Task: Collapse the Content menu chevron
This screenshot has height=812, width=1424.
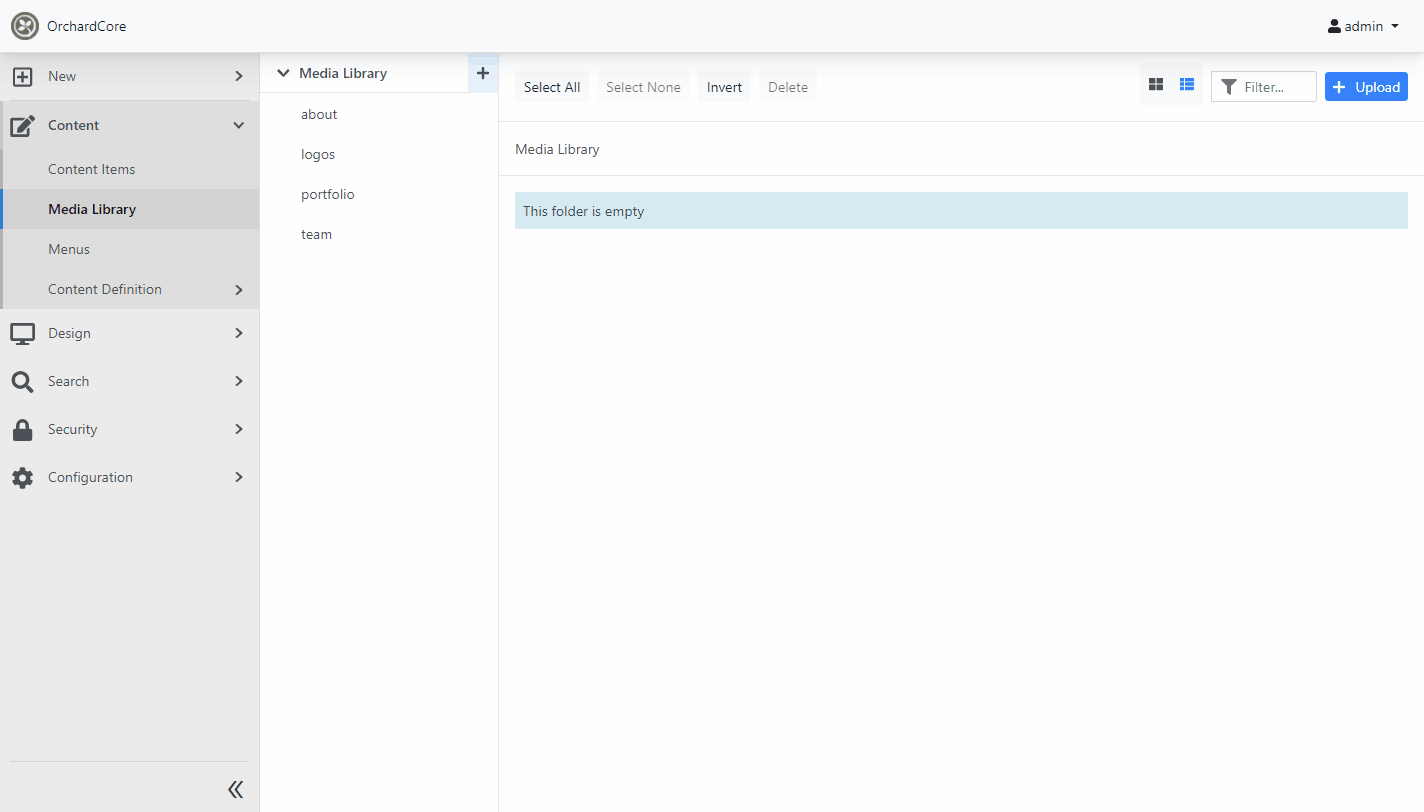Action: 238,125
